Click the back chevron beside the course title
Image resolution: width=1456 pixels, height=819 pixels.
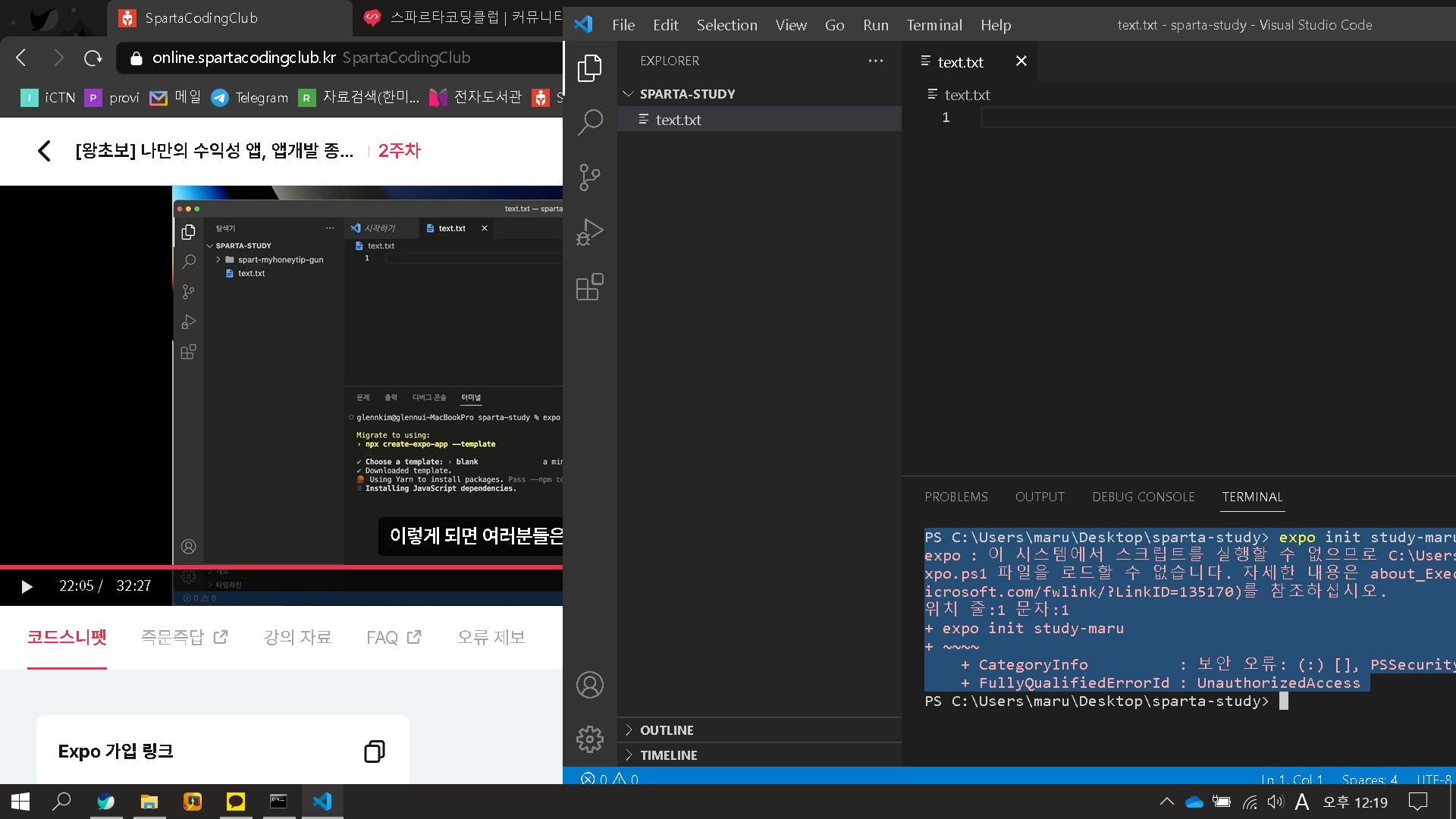click(44, 151)
